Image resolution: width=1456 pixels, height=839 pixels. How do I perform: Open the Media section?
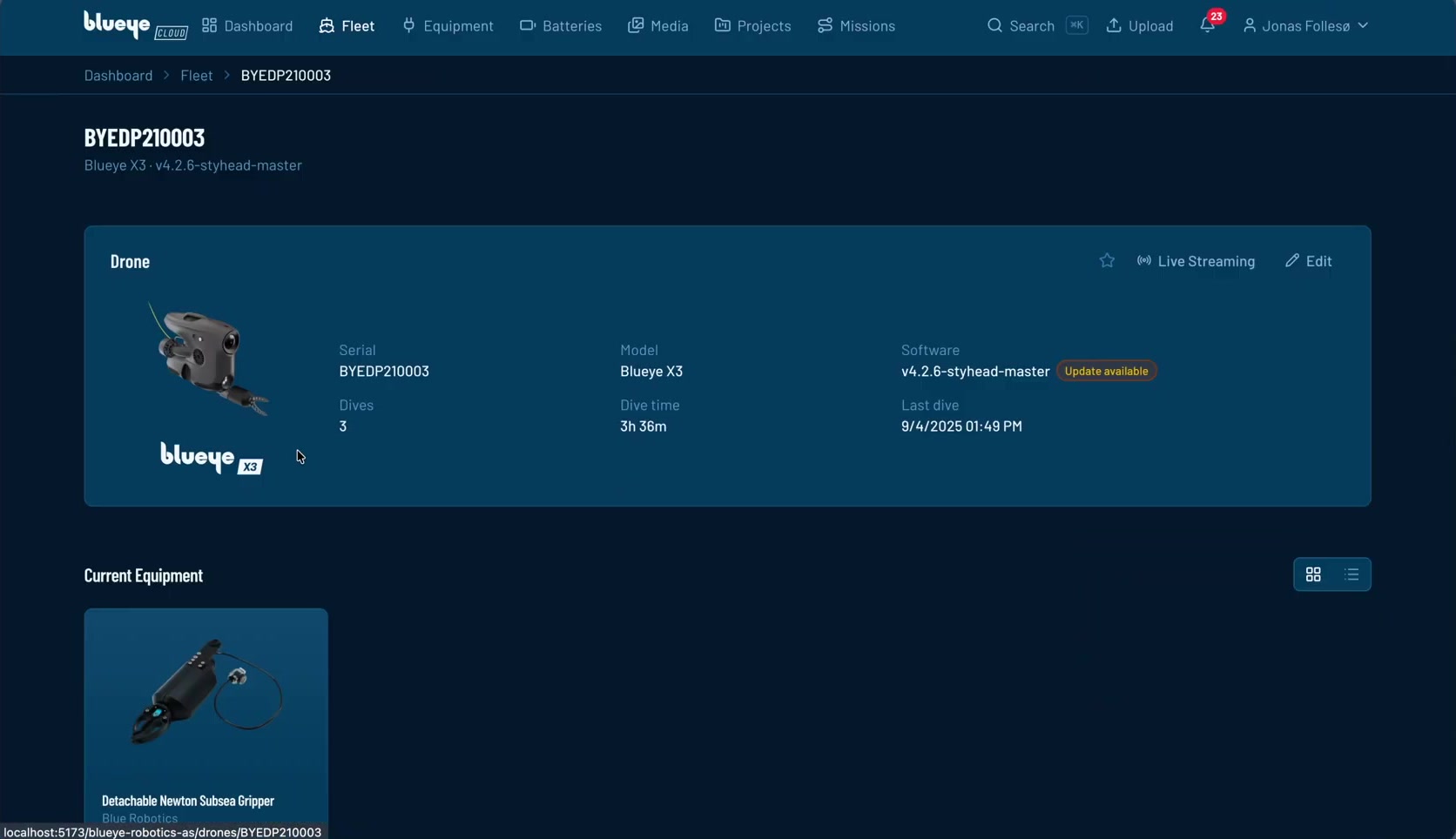point(658,26)
